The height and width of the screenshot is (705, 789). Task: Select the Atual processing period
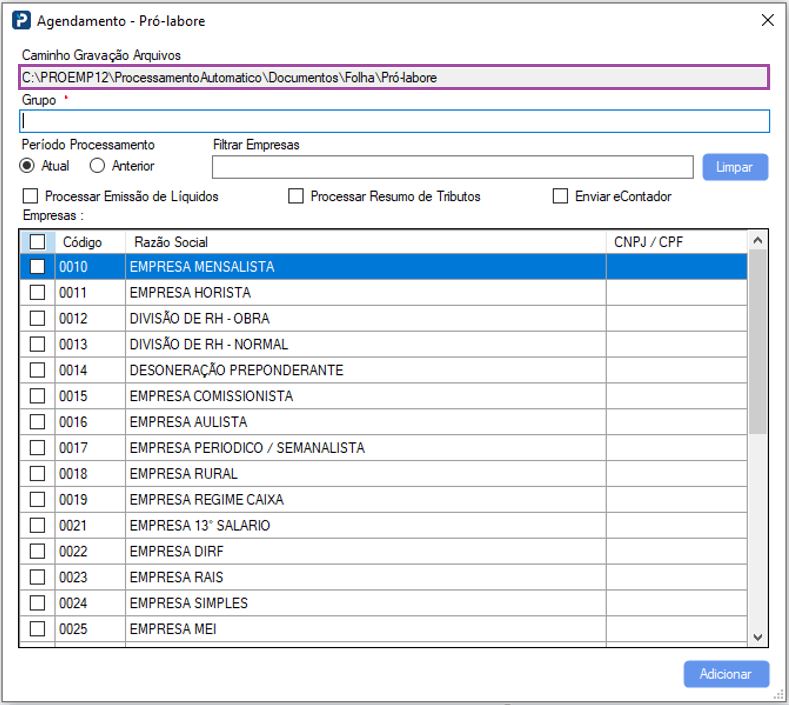[27, 166]
